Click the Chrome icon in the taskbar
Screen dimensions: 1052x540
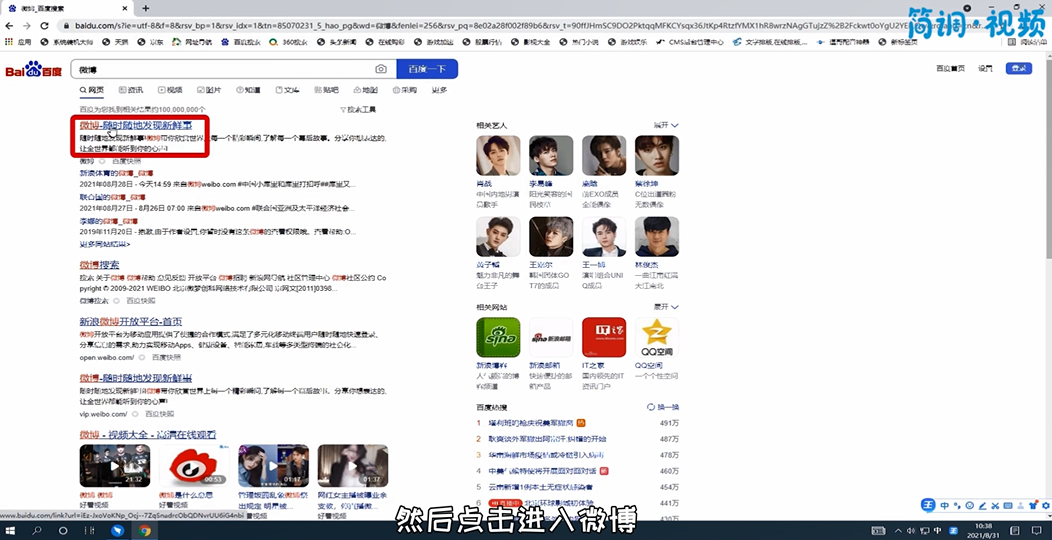pos(145,530)
